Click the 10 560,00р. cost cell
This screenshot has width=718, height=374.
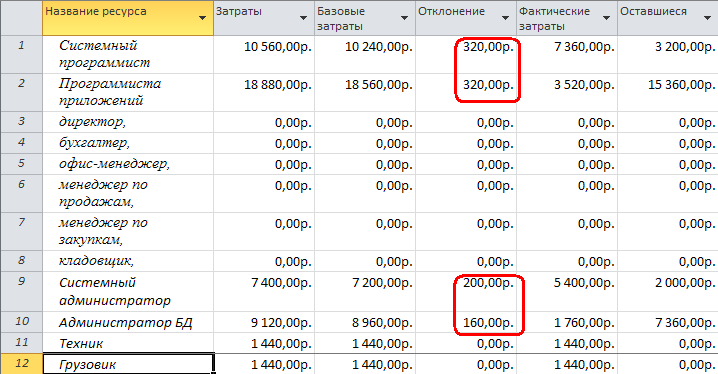[264, 54]
